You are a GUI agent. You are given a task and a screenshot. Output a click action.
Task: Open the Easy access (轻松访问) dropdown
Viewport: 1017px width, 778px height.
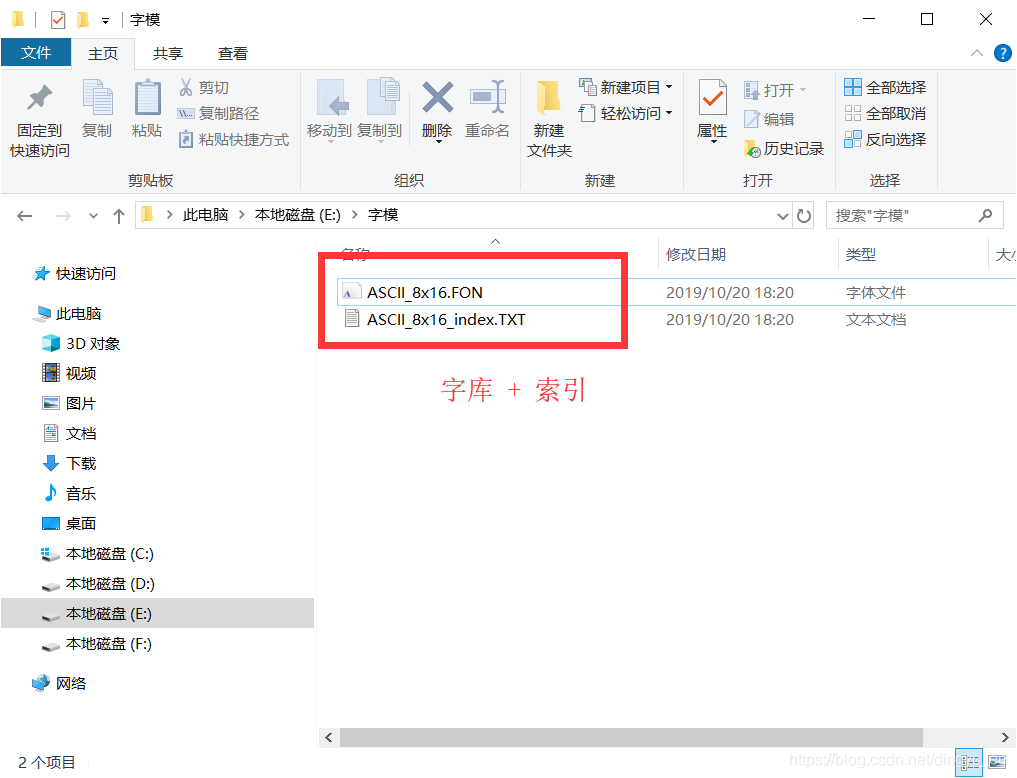(x=669, y=113)
